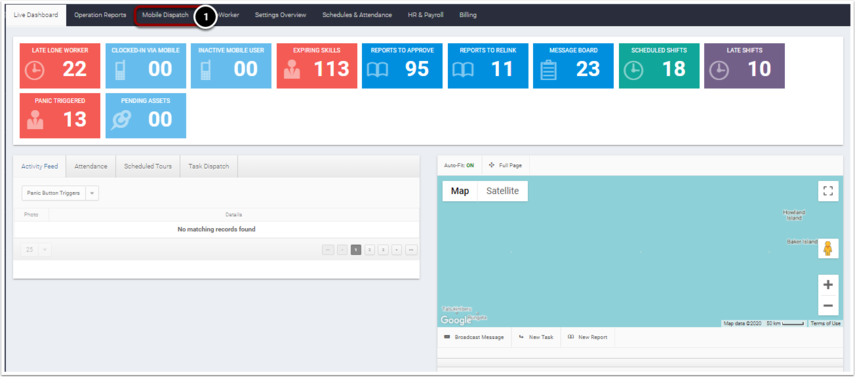Open the Message Board tile

[x=574, y=66]
